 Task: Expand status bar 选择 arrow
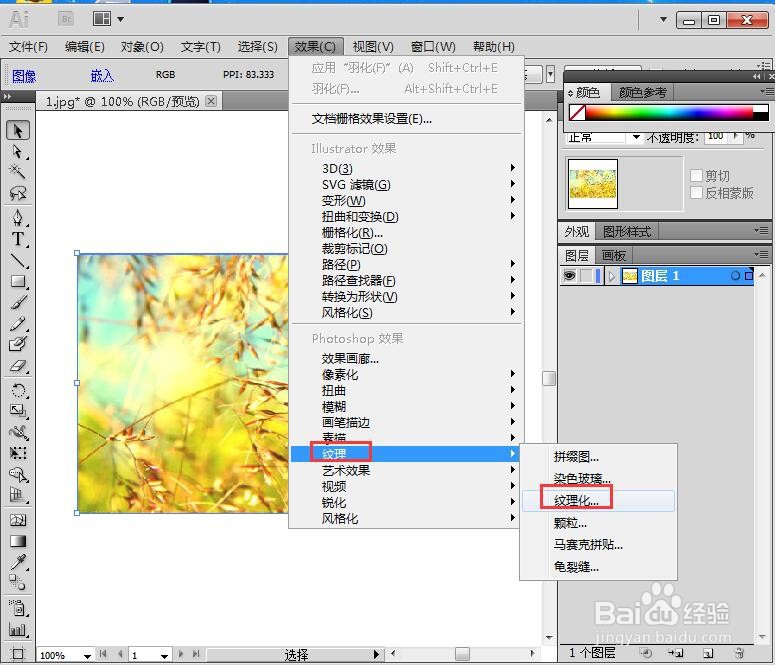(377, 655)
